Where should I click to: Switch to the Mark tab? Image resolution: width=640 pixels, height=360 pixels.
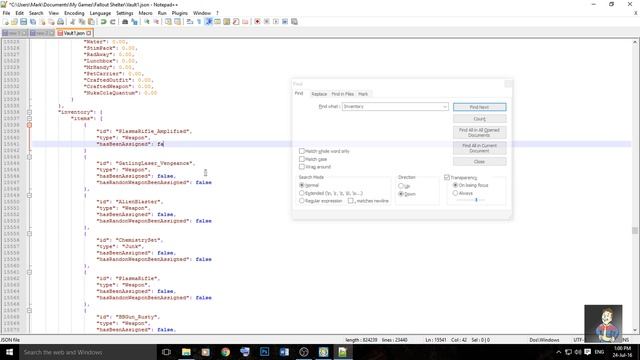click(363, 94)
